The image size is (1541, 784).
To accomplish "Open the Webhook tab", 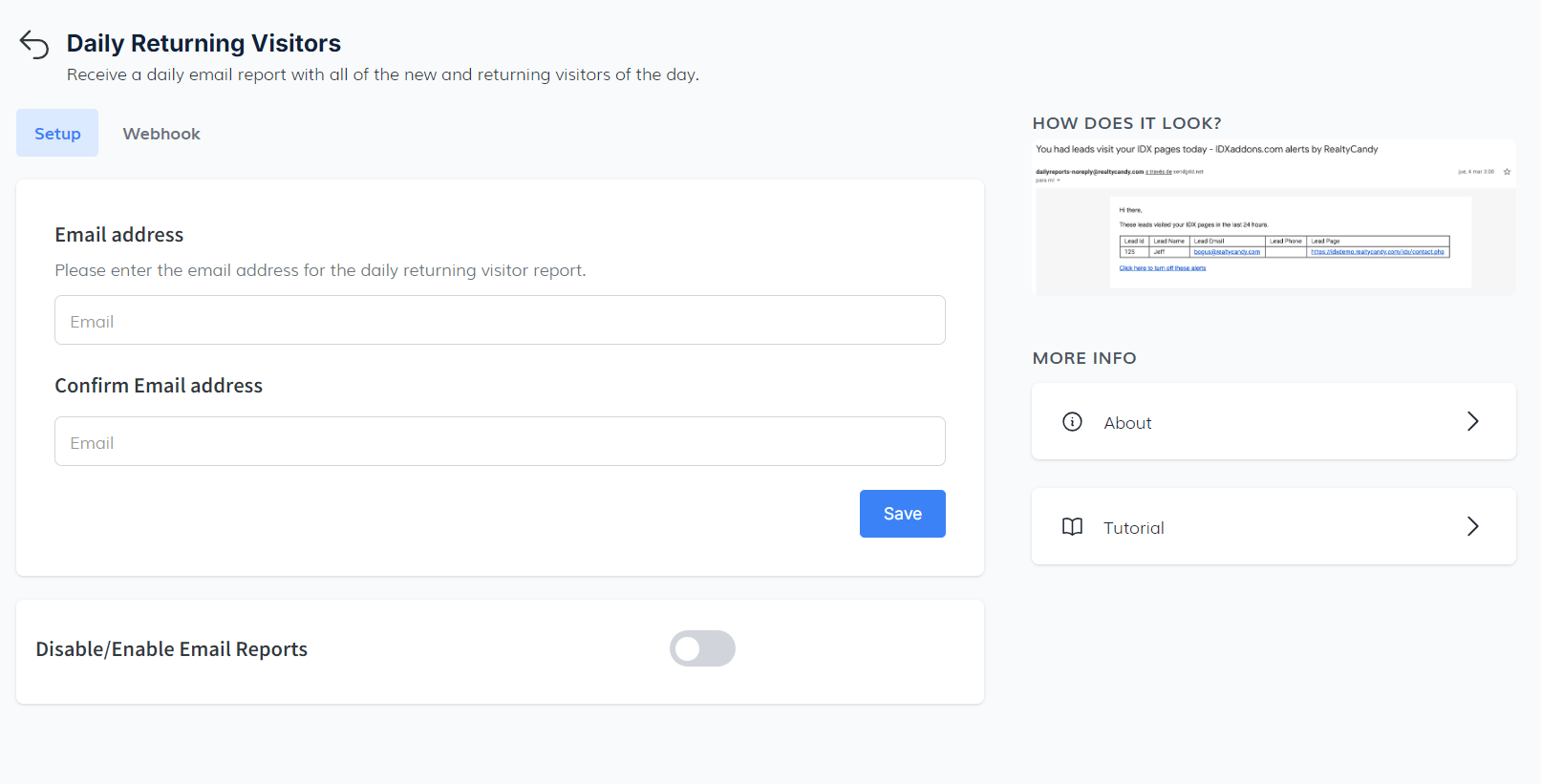I will pos(161,134).
